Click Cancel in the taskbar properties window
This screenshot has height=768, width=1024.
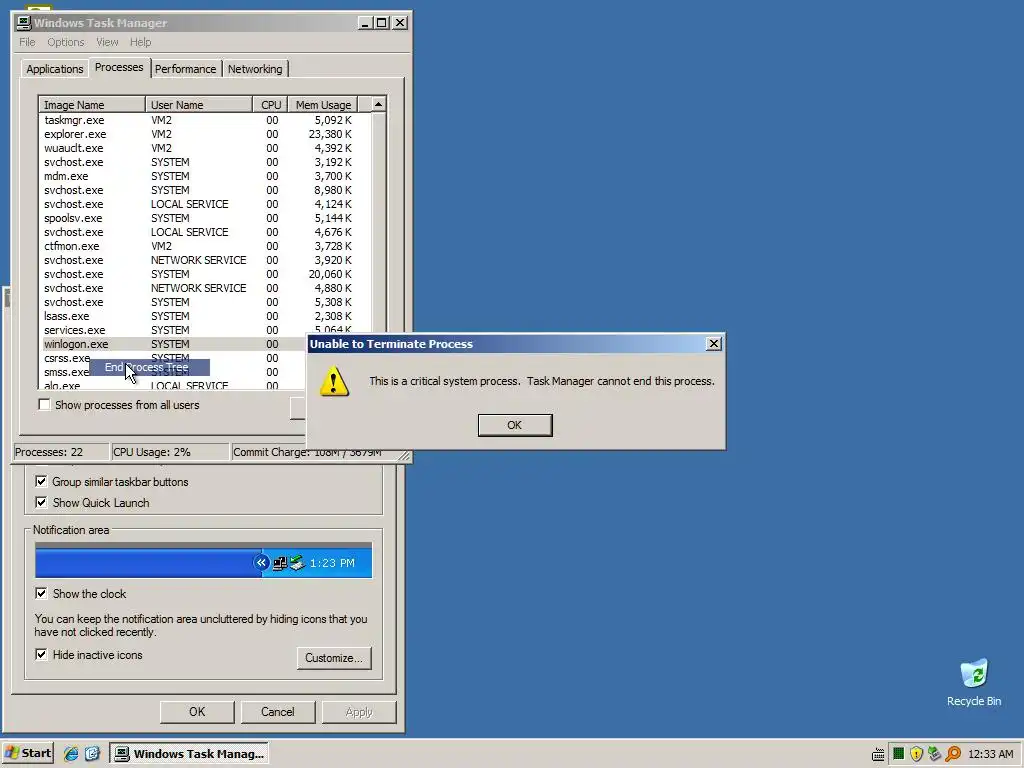click(x=278, y=712)
